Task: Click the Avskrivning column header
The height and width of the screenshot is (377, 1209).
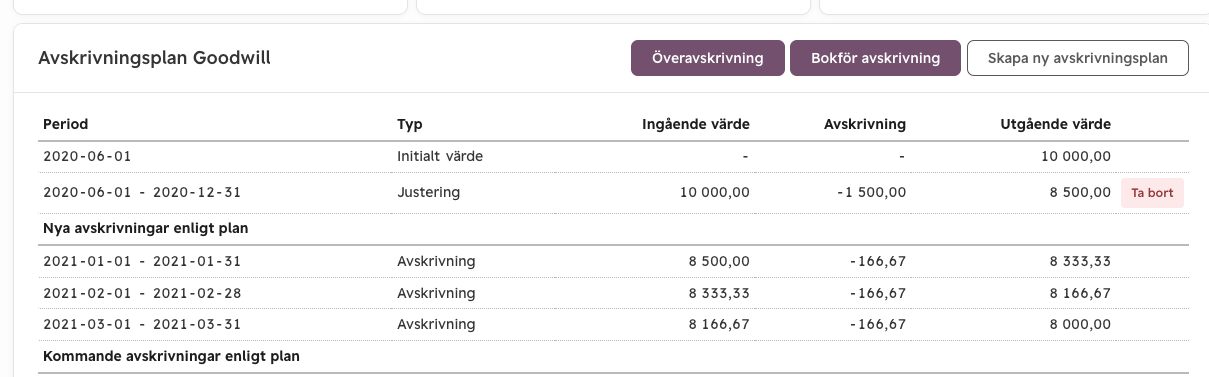Action: (x=864, y=124)
